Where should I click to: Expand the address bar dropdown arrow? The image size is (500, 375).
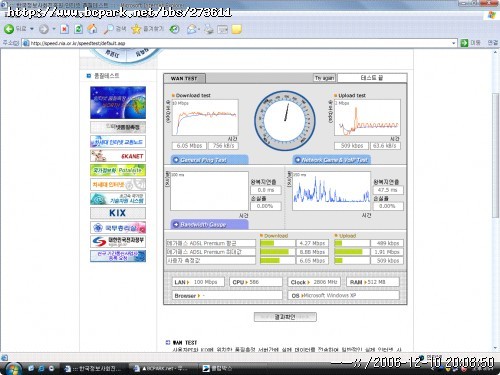pos(453,43)
